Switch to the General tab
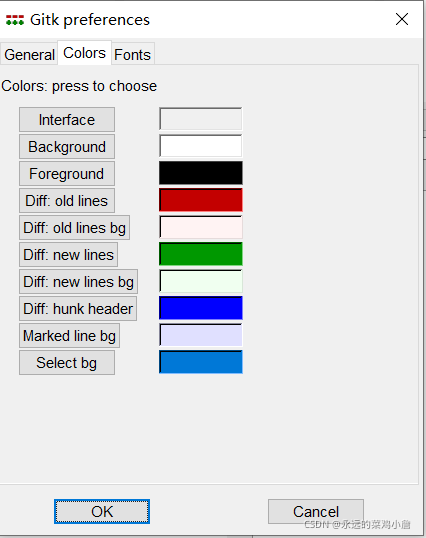 coord(29,54)
